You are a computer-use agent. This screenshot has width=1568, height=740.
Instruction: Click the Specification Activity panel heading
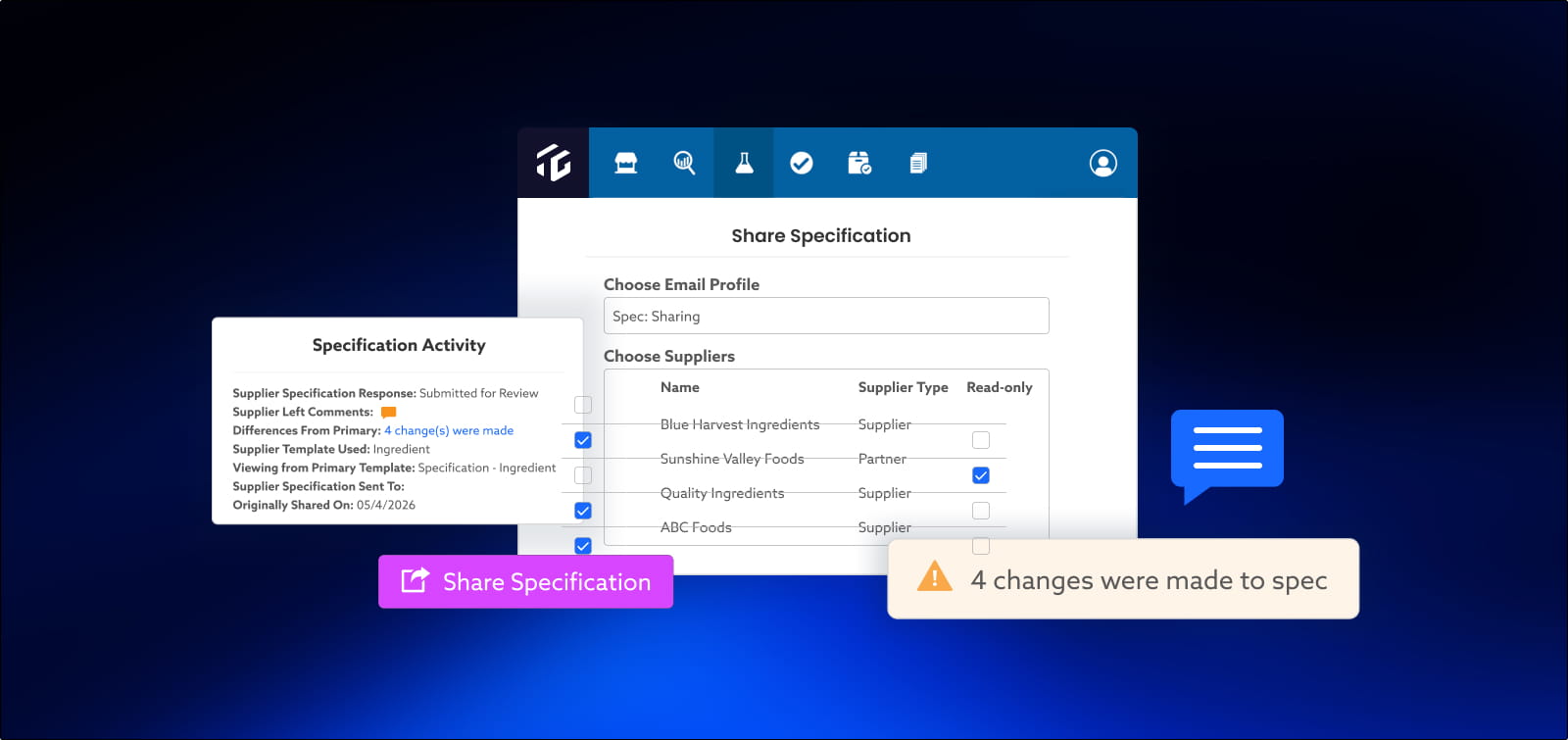coord(399,345)
